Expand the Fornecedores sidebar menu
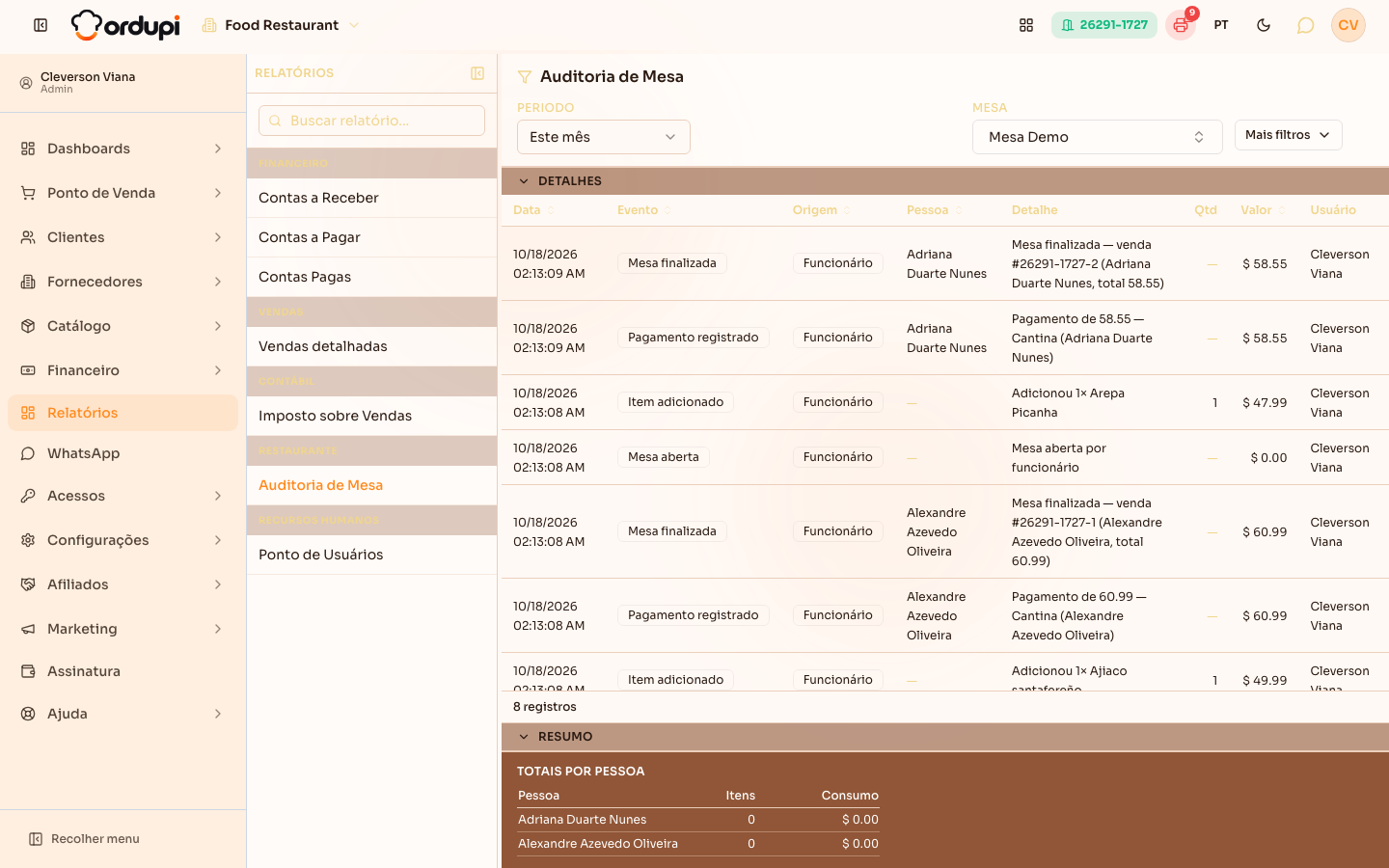Image resolution: width=1389 pixels, height=868 pixels. (x=123, y=282)
